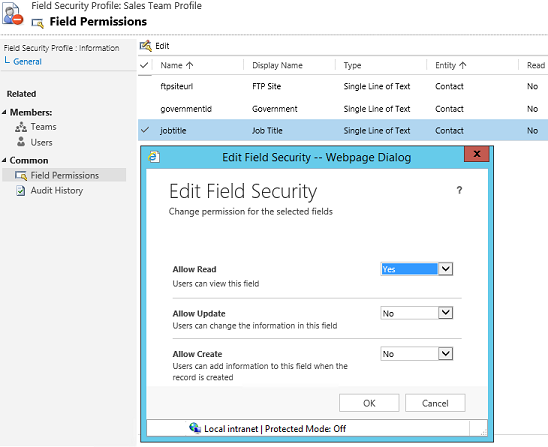Select the ftpsiteurl row name
The width and height of the screenshot is (548, 447).
pyautogui.click(x=176, y=86)
